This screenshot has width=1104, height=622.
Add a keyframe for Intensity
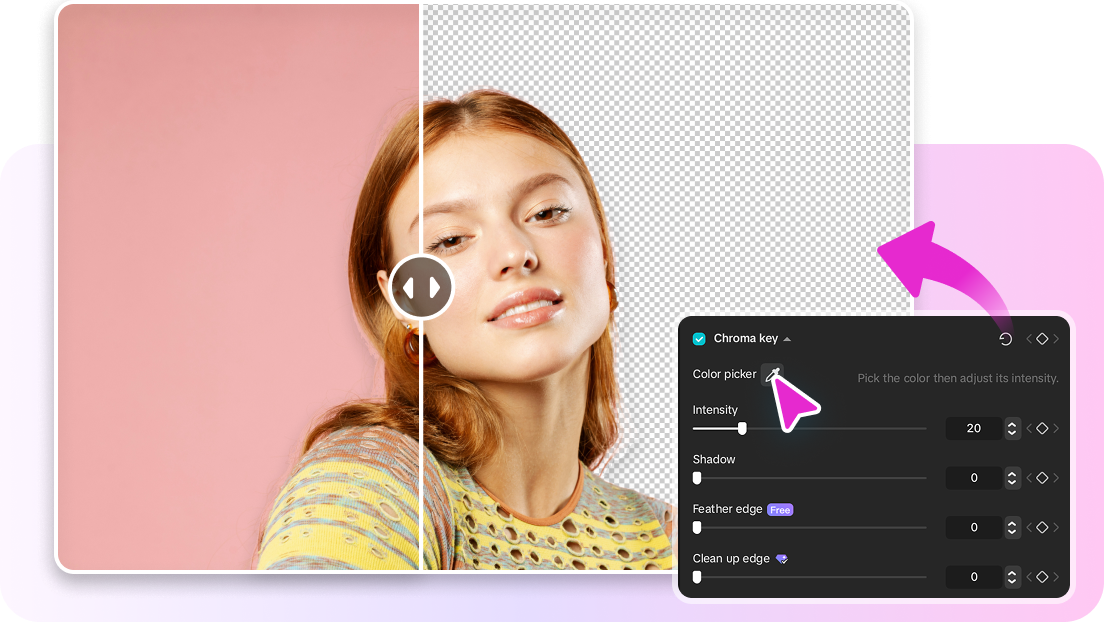click(x=1042, y=428)
